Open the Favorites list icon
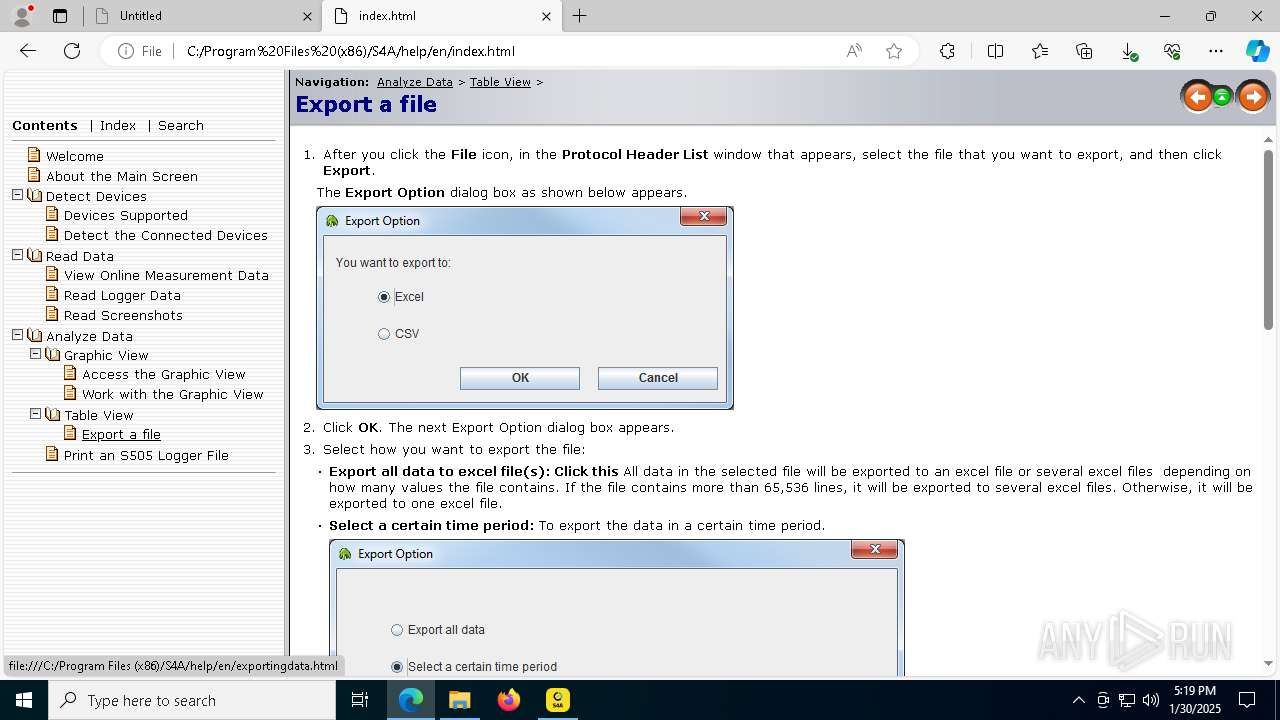1280x720 pixels. [x=1040, y=51]
